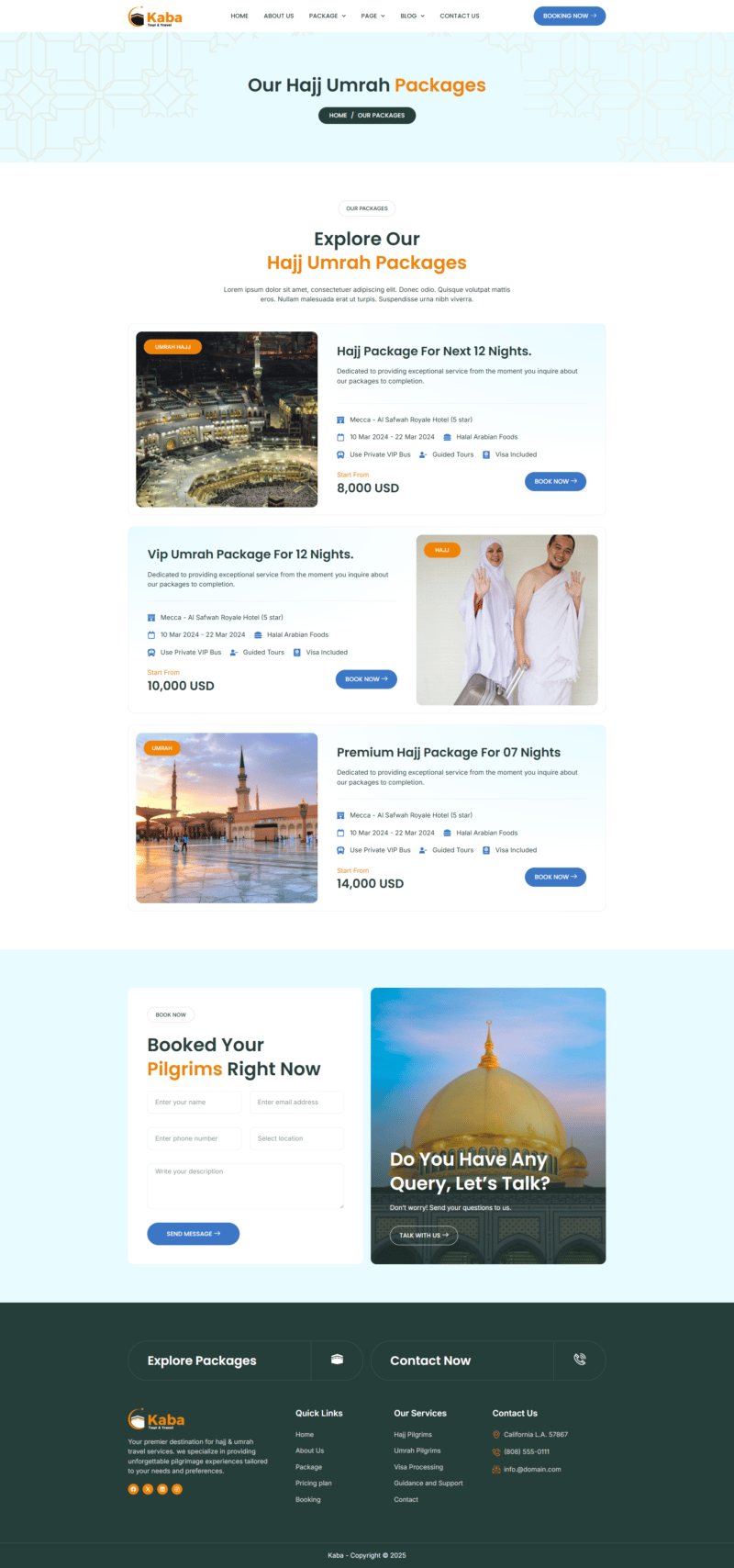
Task: Open the Facebook social icon in footer
Action: click(x=133, y=1489)
